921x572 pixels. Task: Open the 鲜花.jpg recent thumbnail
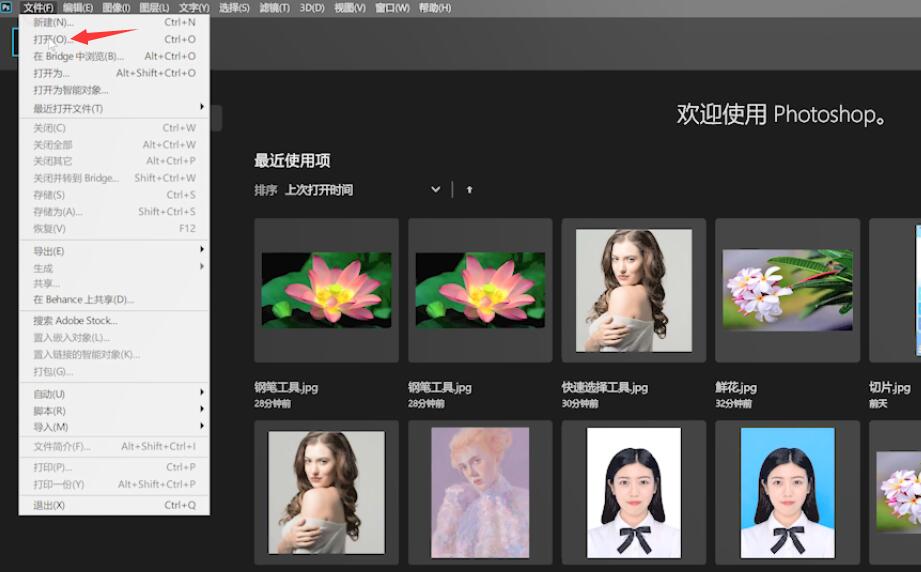coord(788,290)
